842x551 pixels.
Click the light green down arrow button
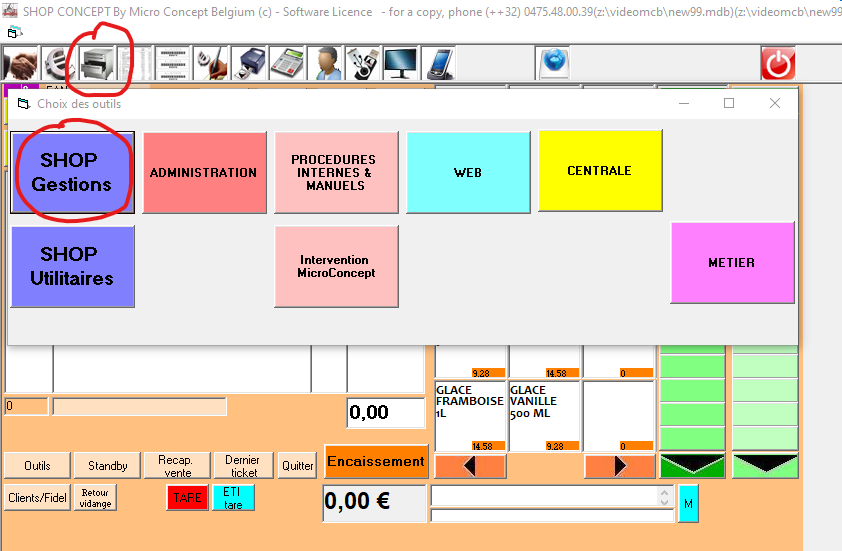click(x=765, y=466)
